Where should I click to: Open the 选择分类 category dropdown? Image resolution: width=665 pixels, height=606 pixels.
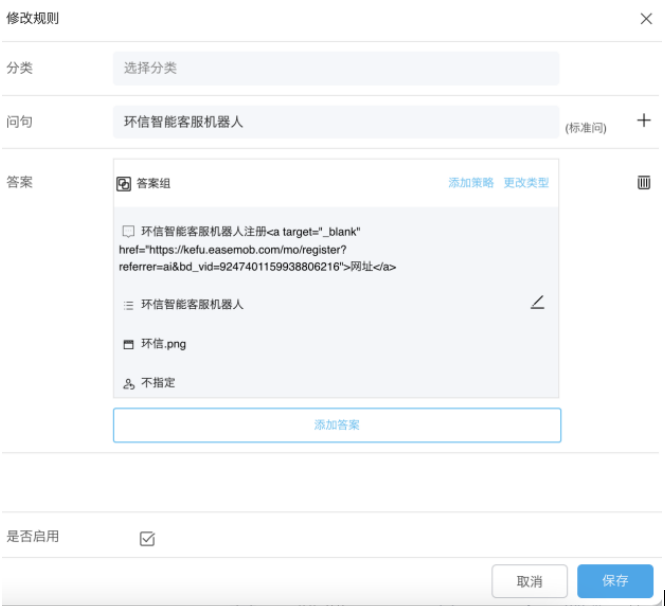[x=335, y=68]
